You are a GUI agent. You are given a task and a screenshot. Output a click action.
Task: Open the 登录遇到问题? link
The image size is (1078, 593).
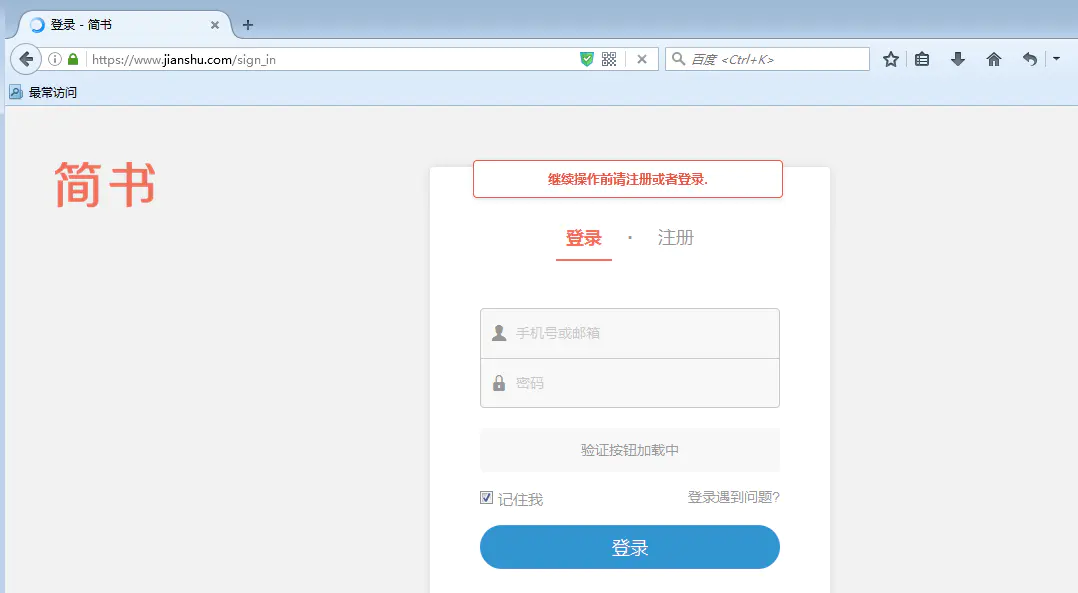point(734,497)
